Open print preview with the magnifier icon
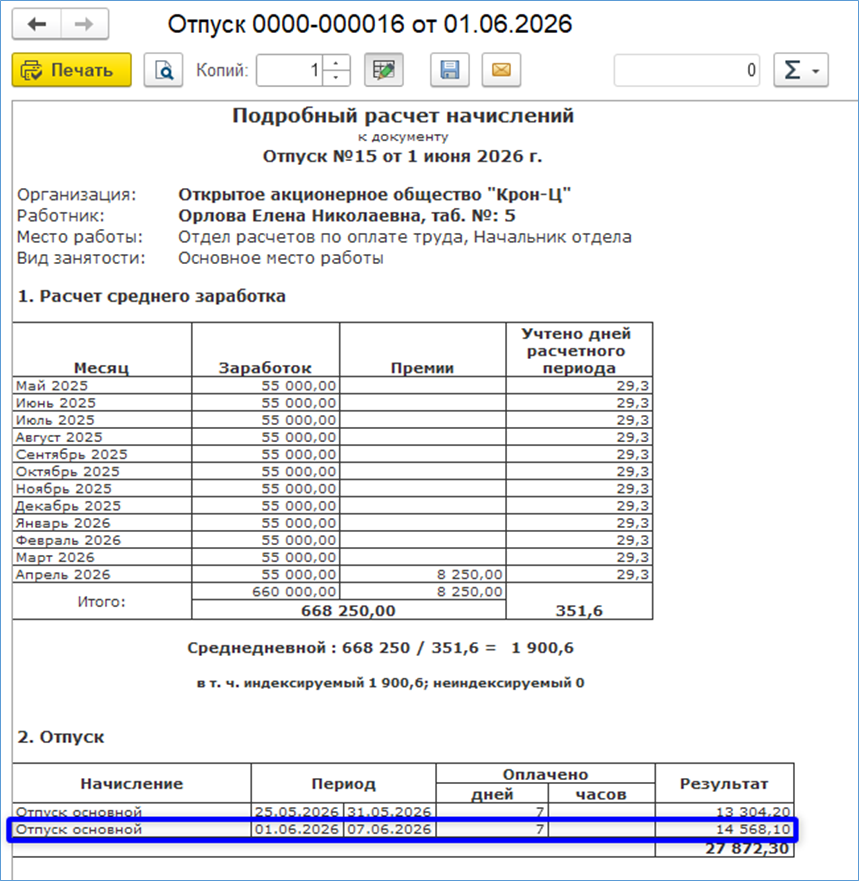 (x=163, y=70)
